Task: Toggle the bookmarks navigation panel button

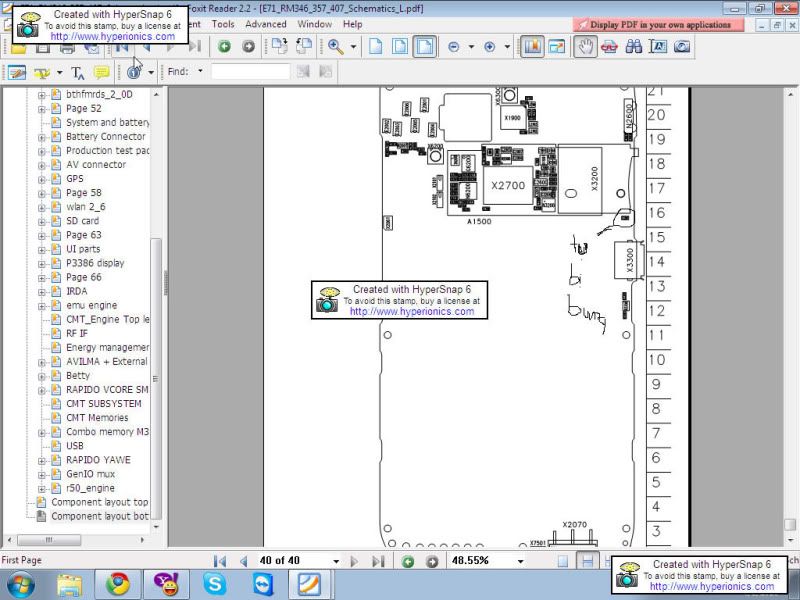Action: click(531, 46)
